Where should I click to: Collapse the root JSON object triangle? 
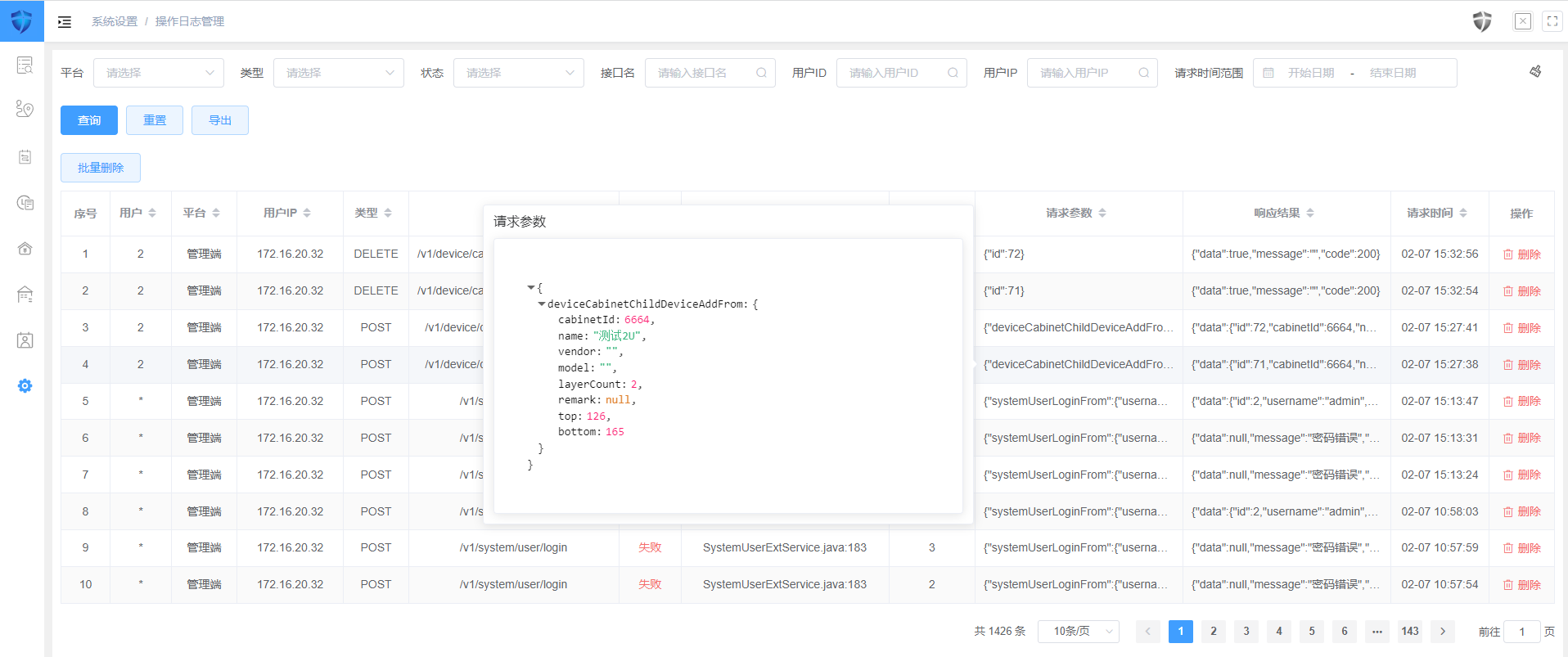pos(531,288)
